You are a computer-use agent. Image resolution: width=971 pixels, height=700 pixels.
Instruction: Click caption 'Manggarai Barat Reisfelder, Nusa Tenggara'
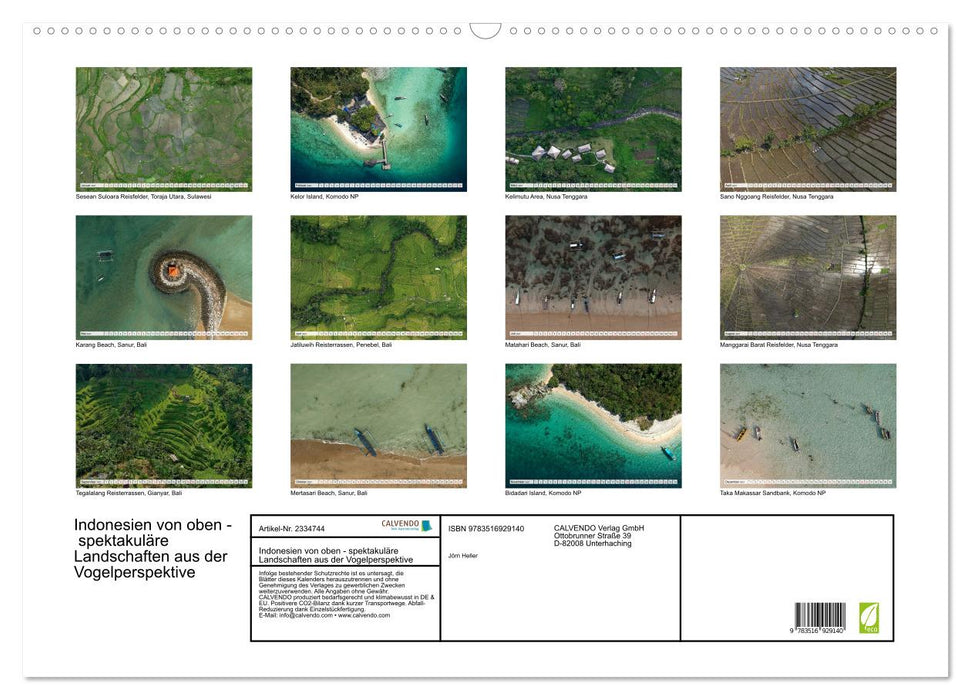779,344
